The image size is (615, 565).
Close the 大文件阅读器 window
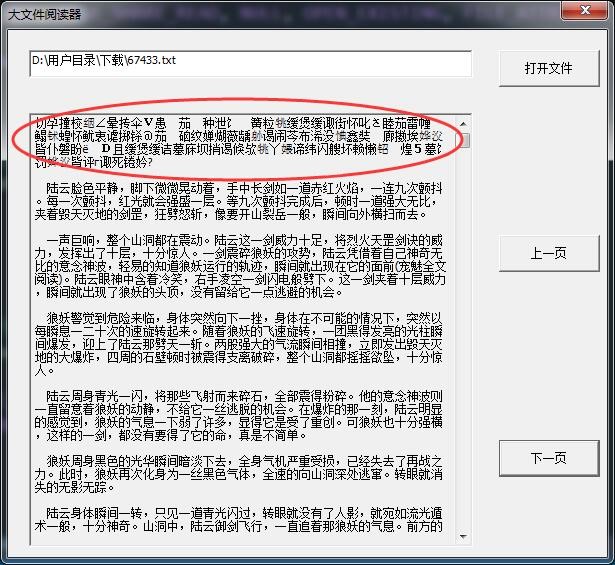point(584,10)
